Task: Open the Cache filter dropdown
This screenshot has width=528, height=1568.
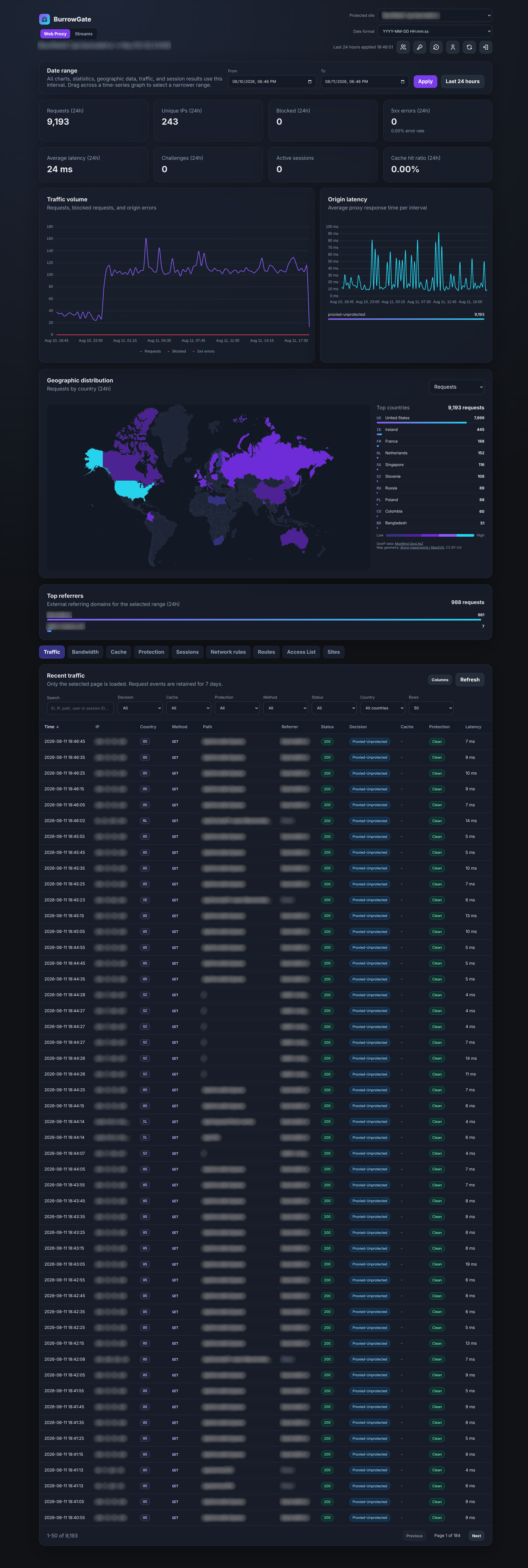Action: click(x=189, y=708)
